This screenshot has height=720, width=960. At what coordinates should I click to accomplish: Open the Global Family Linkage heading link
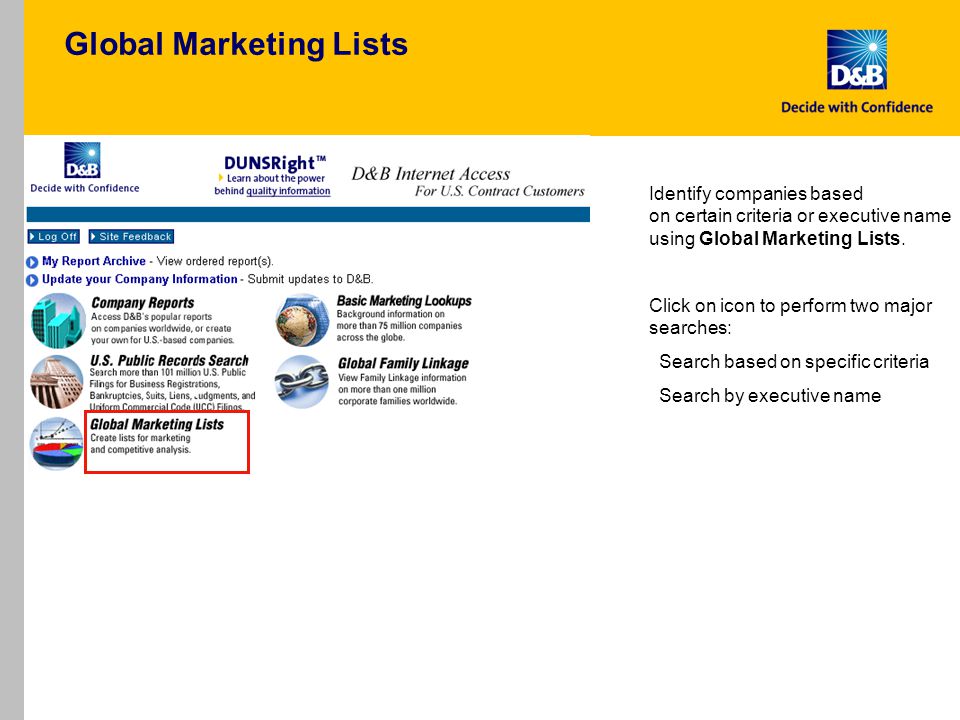tap(403, 363)
